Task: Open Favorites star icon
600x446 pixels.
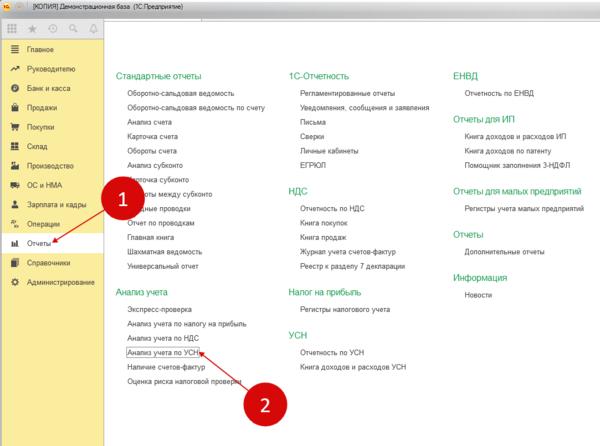Action: (33, 29)
